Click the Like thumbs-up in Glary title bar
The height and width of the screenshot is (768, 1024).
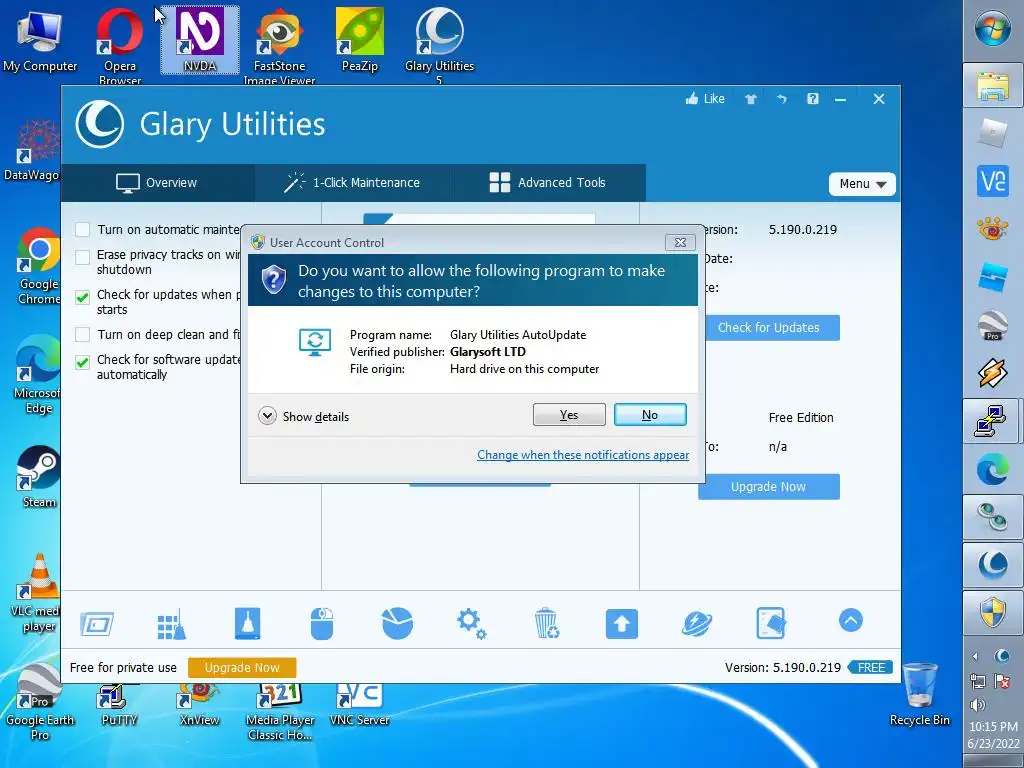coord(705,99)
